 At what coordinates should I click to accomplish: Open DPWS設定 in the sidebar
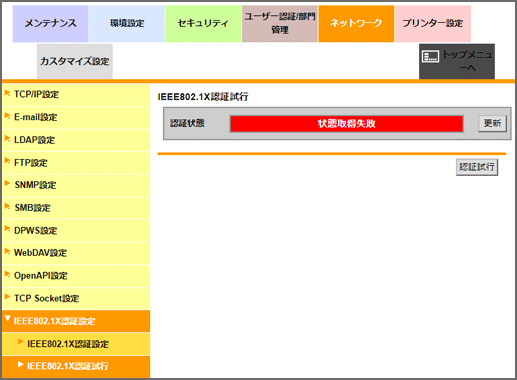(x=76, y=231)
